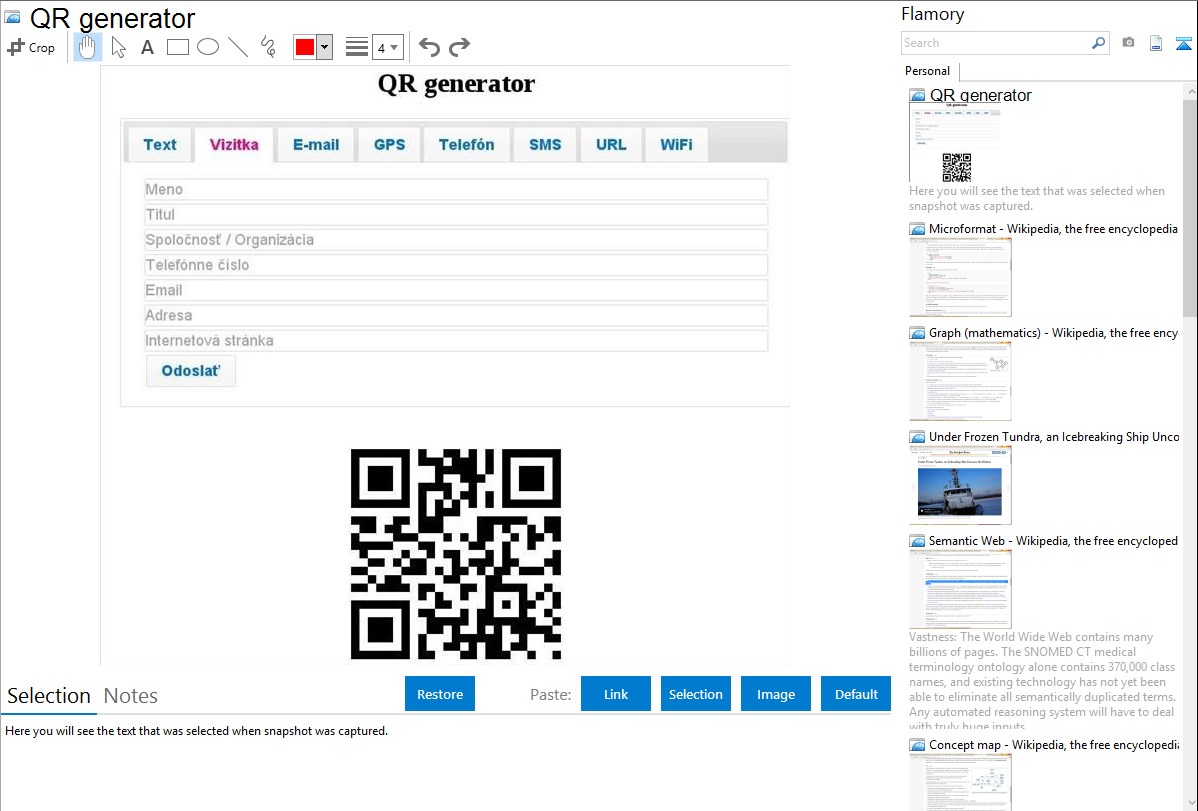This screenshot has width=1198, height=811.
Task: Select the straight line tool
Action: coord(238,47)
